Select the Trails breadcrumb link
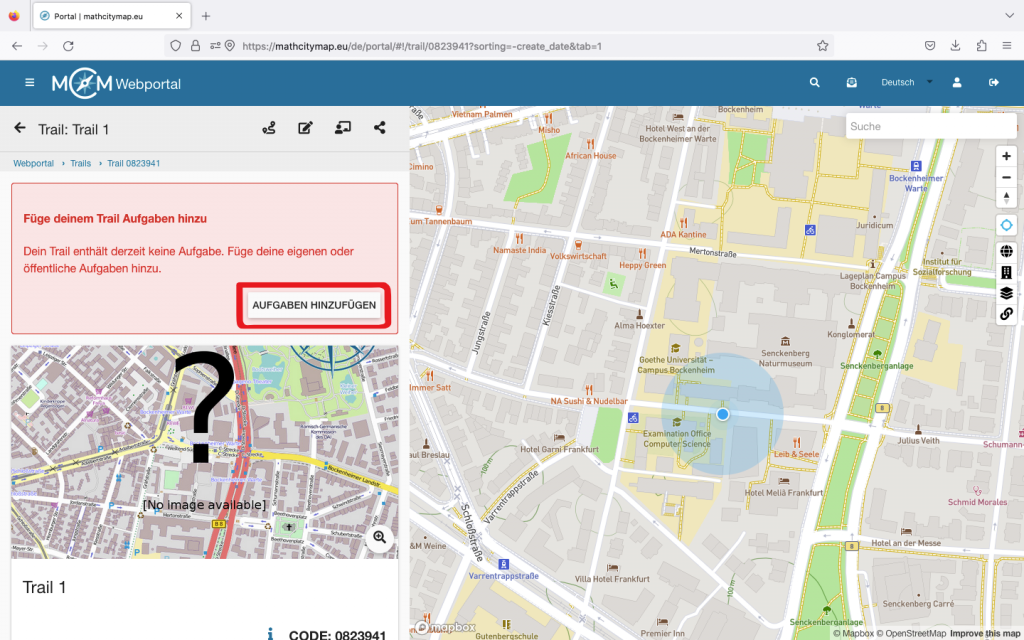 pos(80,163)
